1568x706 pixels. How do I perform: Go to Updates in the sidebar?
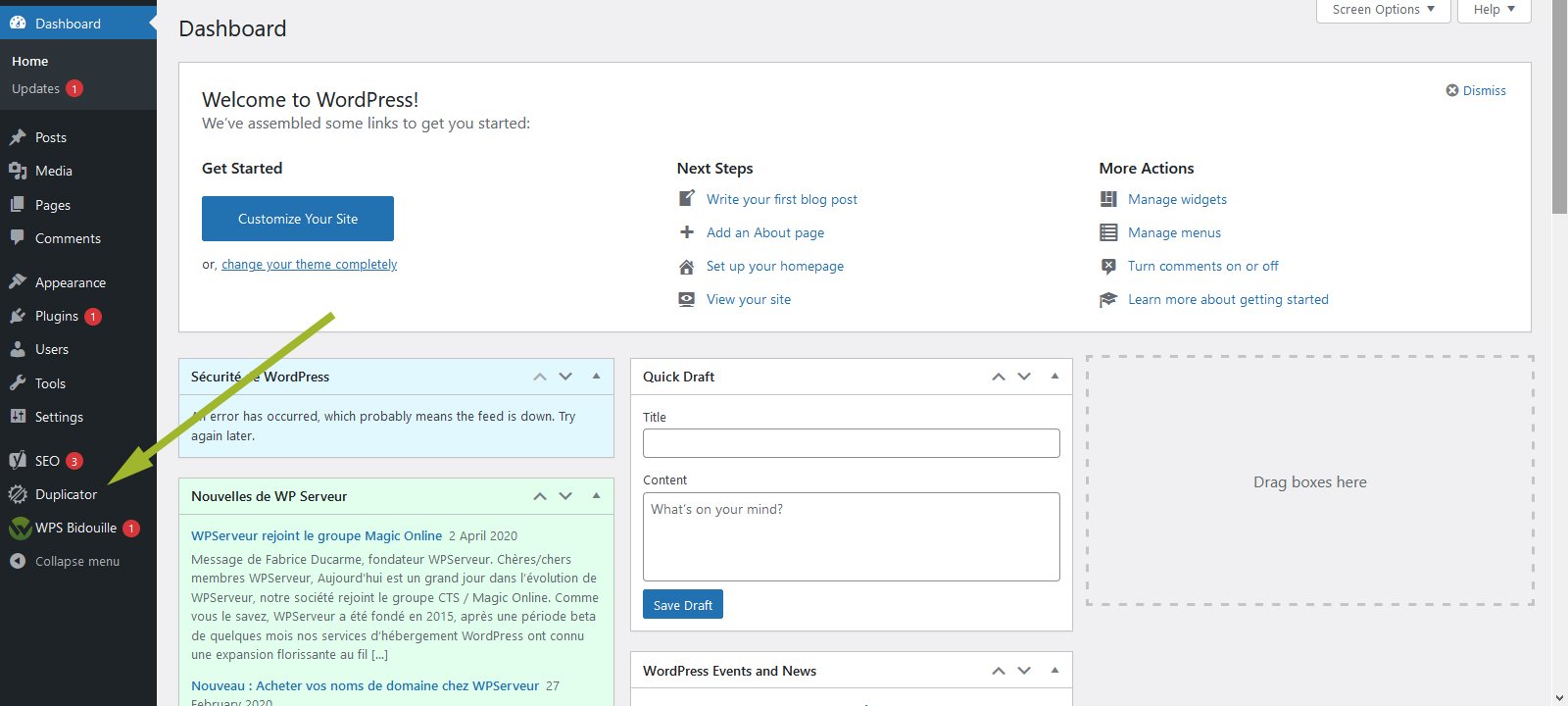(36, 88)
